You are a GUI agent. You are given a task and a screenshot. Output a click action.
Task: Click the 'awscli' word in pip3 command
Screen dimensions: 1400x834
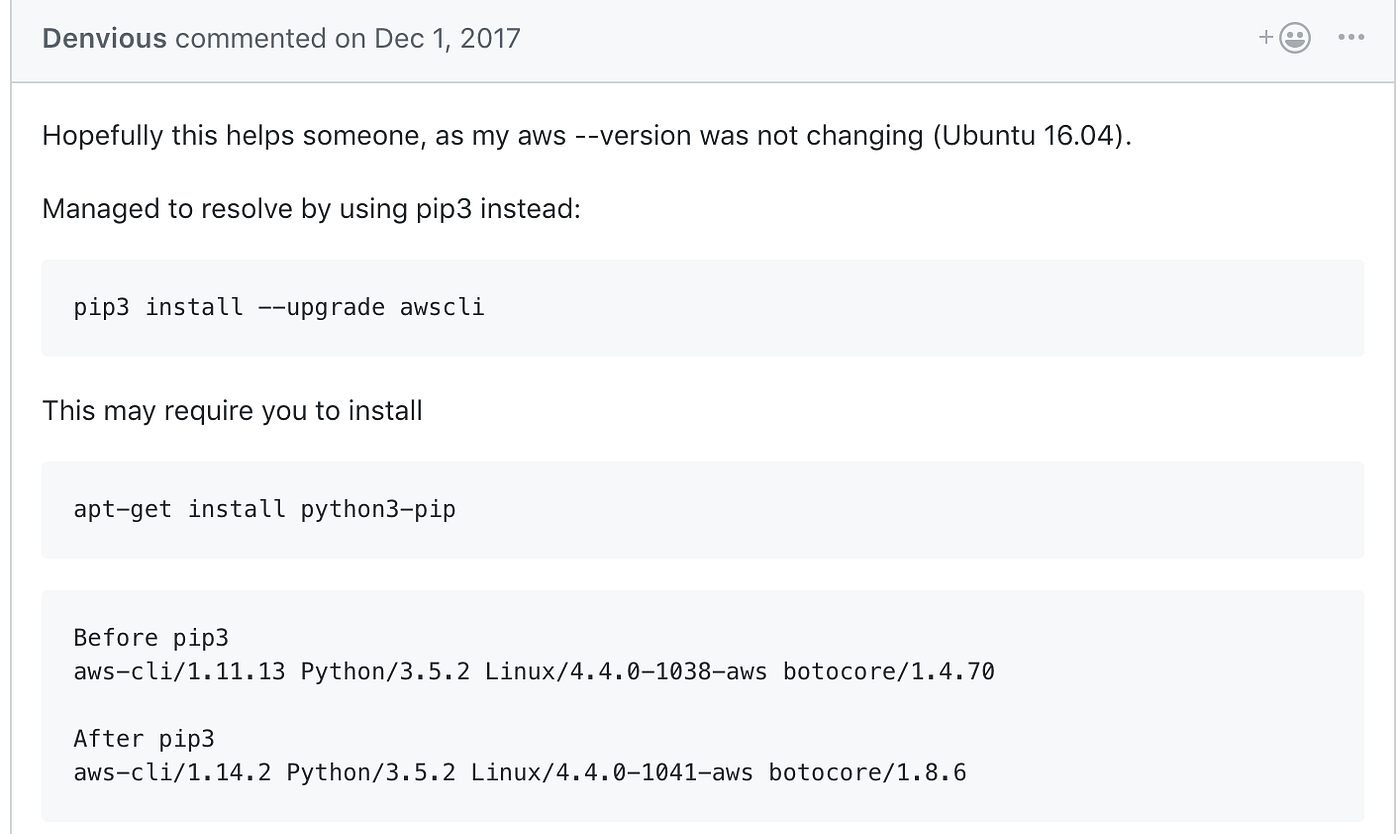(x=442, y=307)
